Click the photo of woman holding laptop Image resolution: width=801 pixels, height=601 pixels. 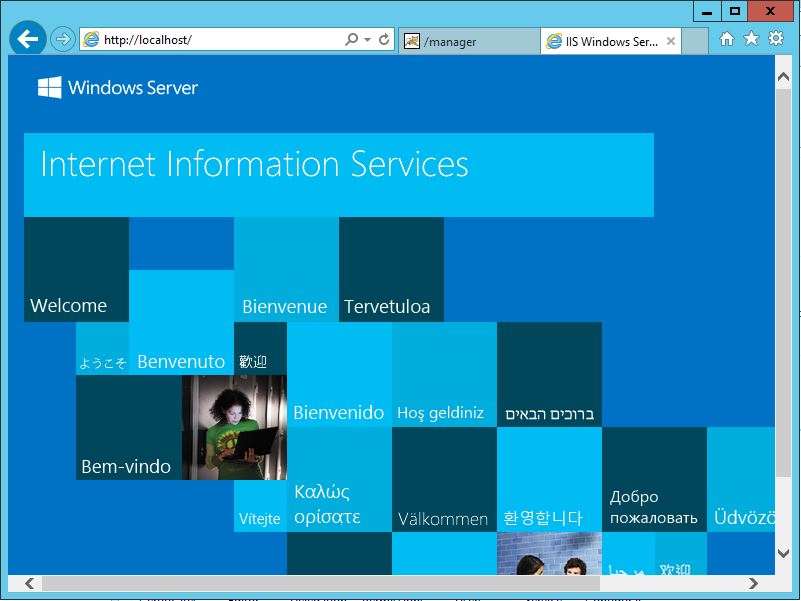point(234,428)
